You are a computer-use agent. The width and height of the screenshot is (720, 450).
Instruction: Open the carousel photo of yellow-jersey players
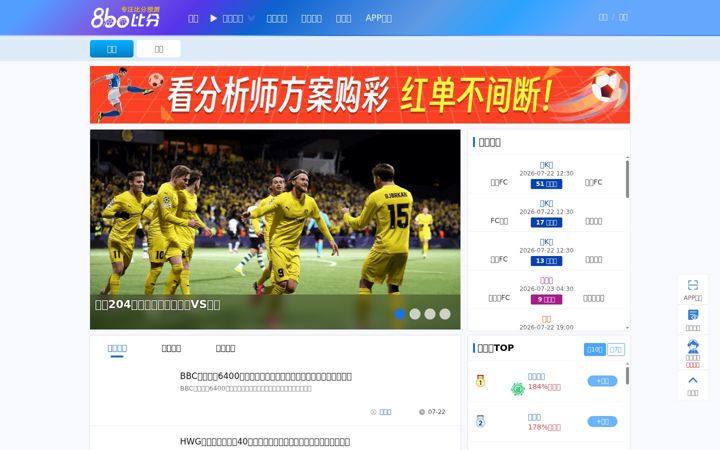tap(275, 229)
